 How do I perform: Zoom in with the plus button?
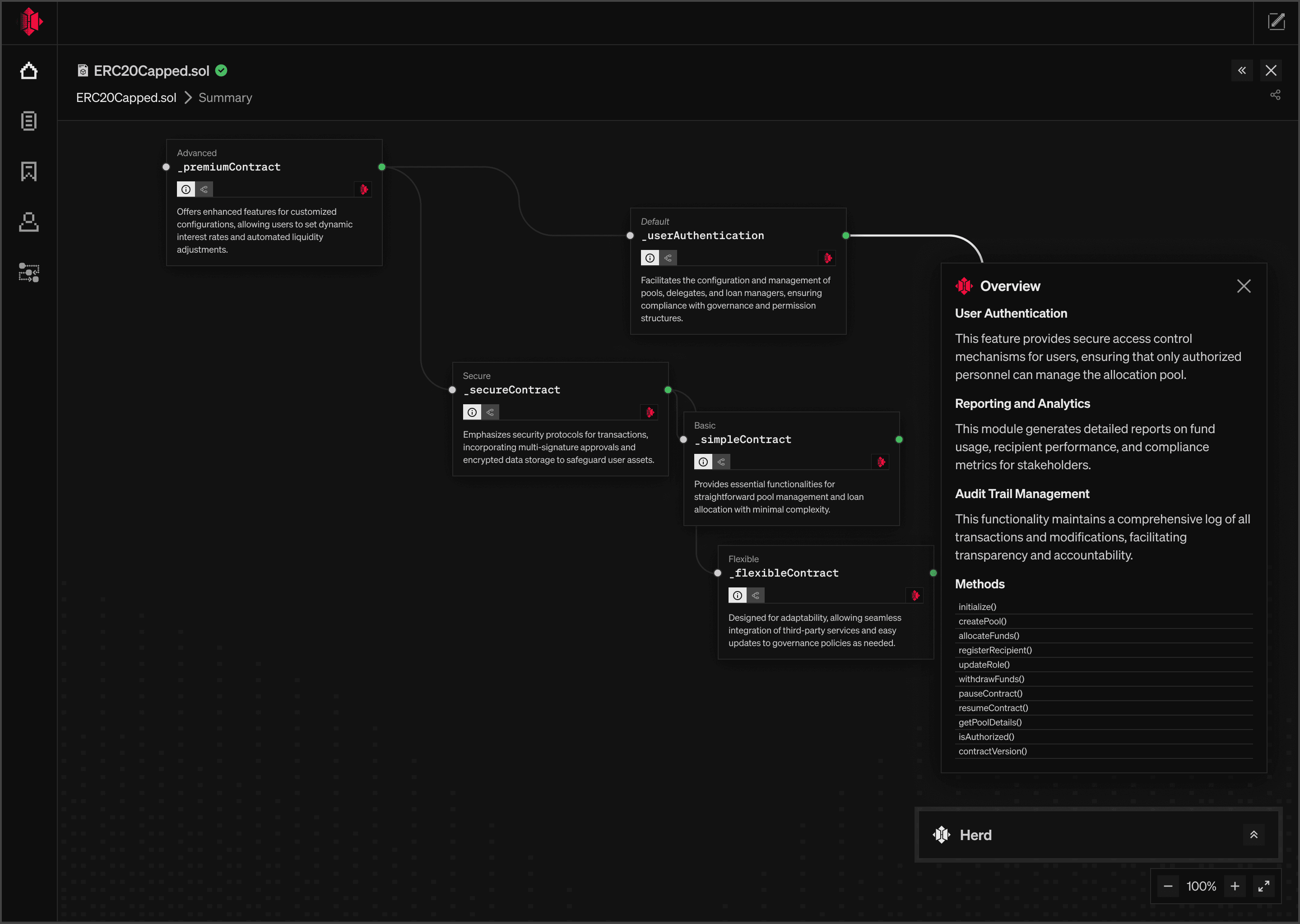point(1235,886)
